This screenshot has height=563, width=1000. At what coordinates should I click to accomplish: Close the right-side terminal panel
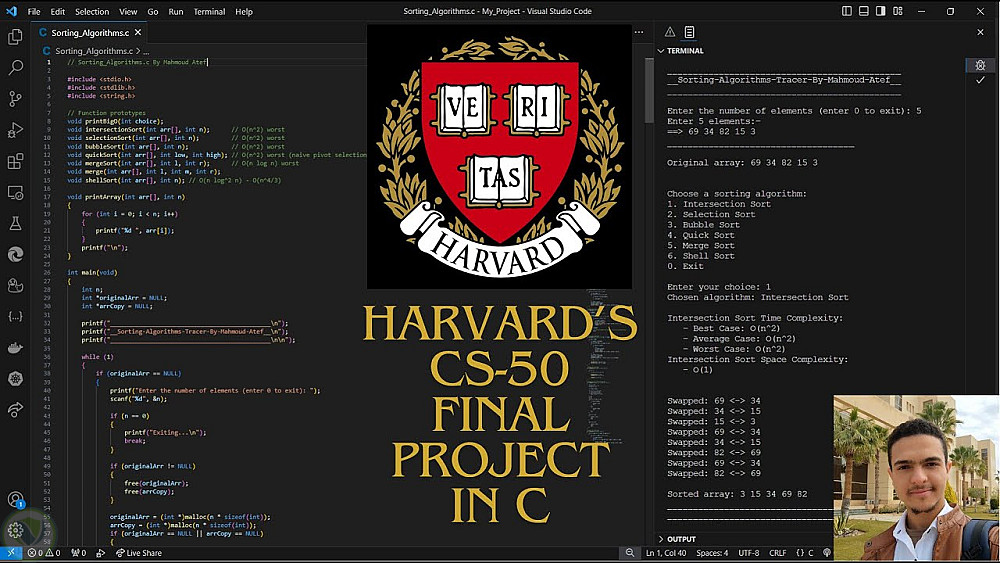coord(980,32)
